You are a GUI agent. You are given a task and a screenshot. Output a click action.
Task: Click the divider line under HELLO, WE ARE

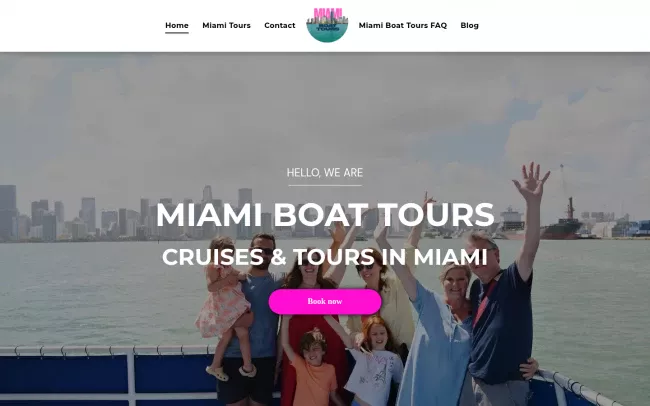(325, 185)
